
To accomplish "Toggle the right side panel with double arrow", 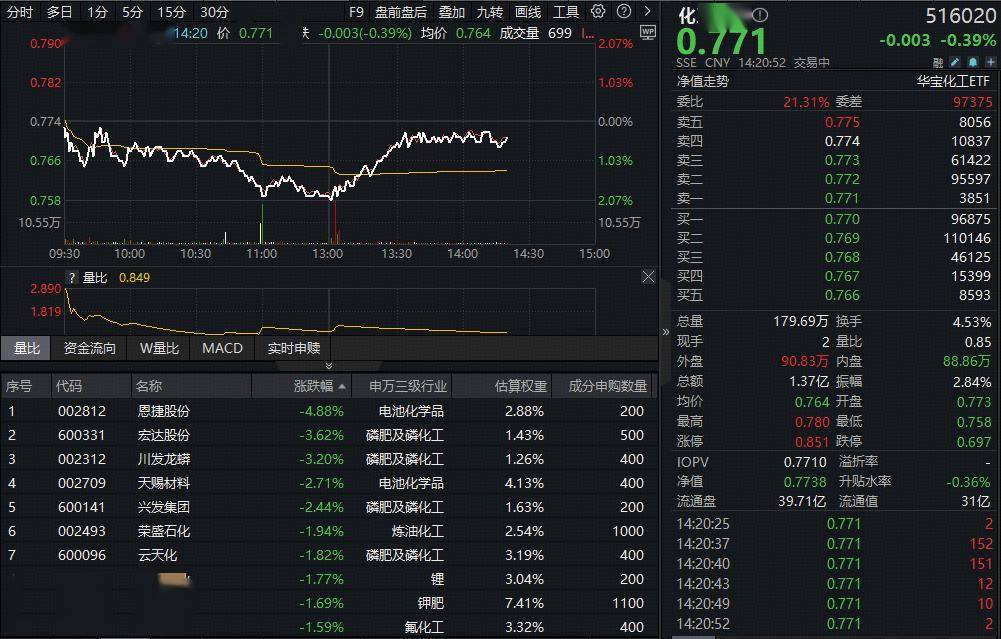I will 666,332.
